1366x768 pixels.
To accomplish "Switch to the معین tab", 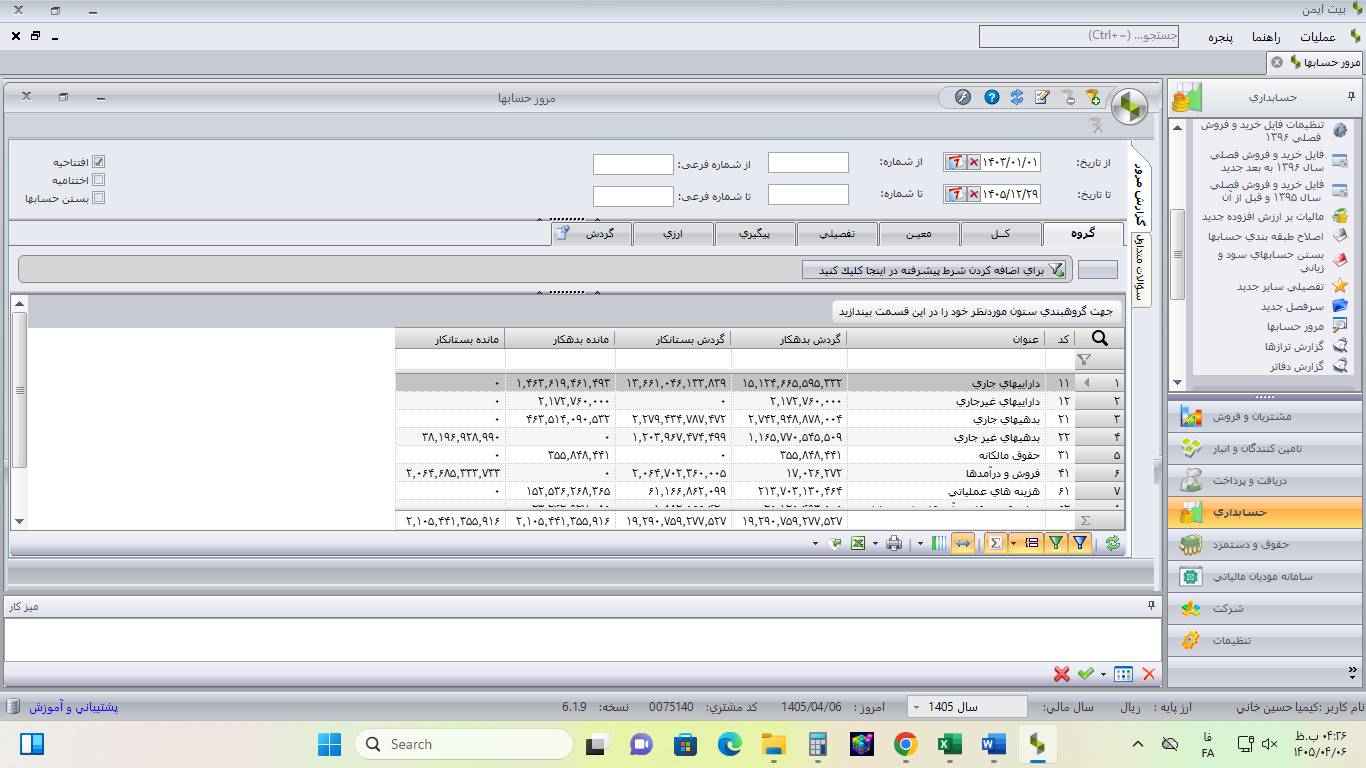I will (x=918, y=234).
